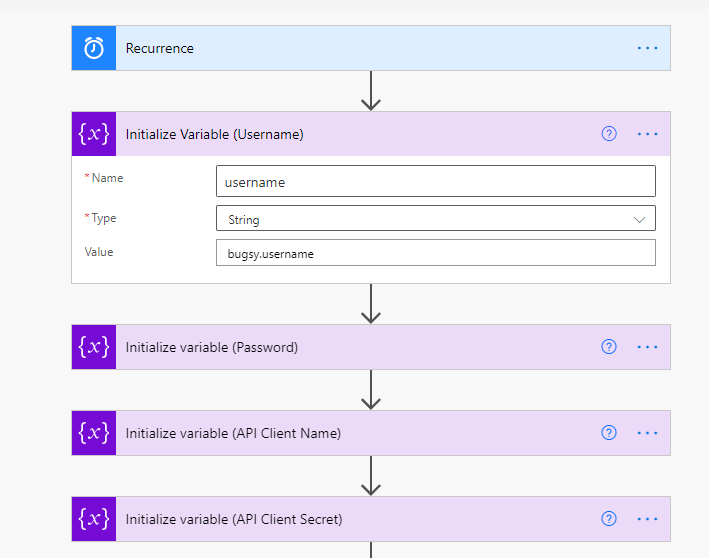Open help for Initialize variable (API Client Name)

[x=609, y=433]
